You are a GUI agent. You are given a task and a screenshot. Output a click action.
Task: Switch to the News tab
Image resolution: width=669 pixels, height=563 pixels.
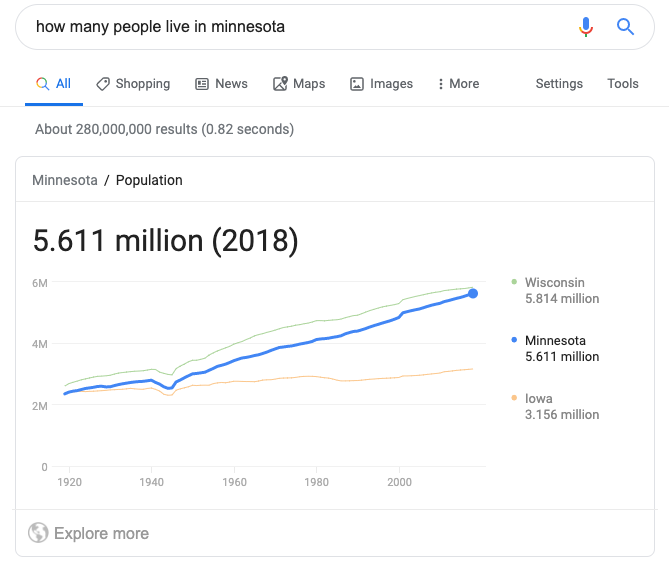point(231,84)
